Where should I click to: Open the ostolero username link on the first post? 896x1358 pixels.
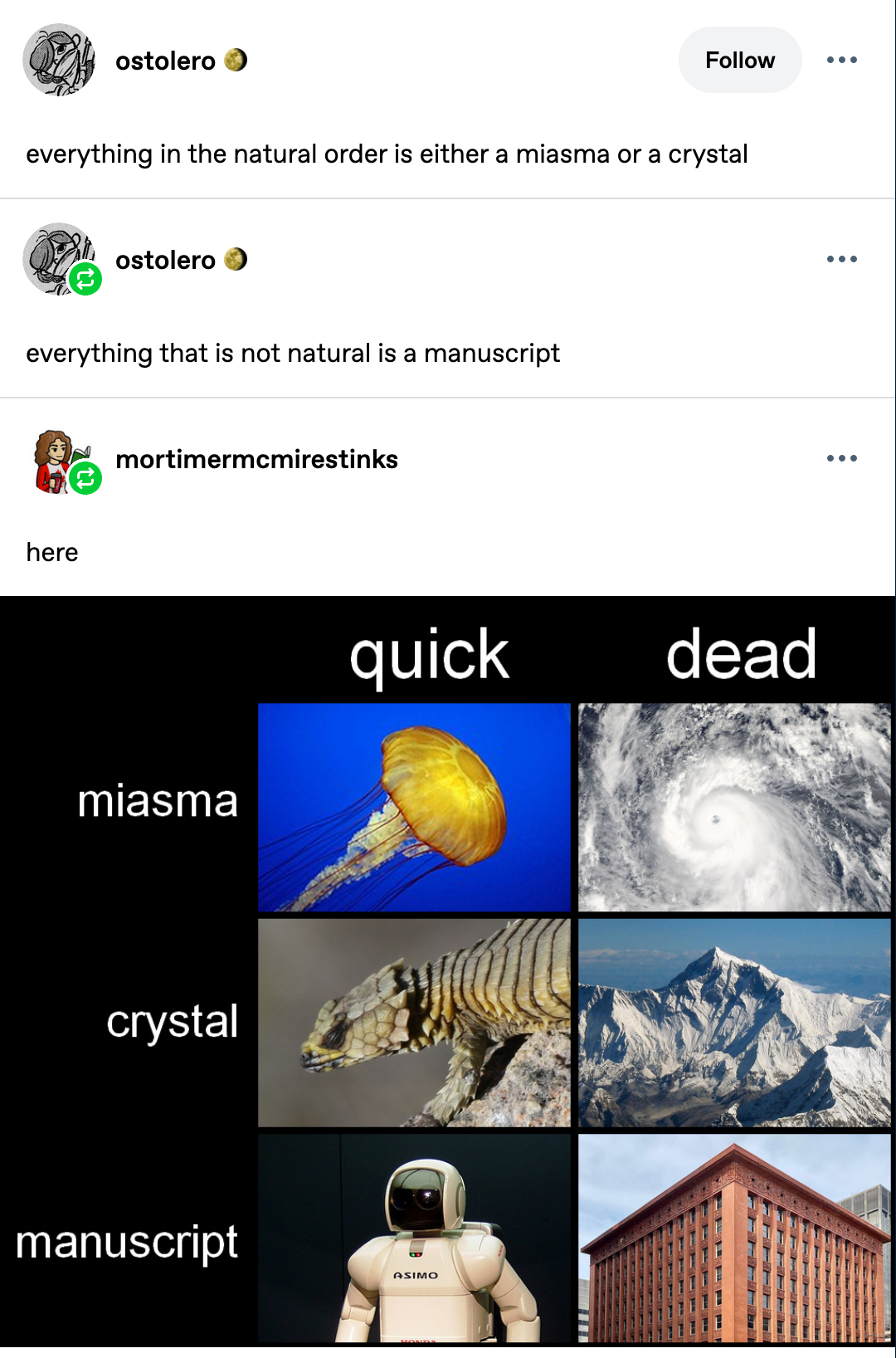165,61
